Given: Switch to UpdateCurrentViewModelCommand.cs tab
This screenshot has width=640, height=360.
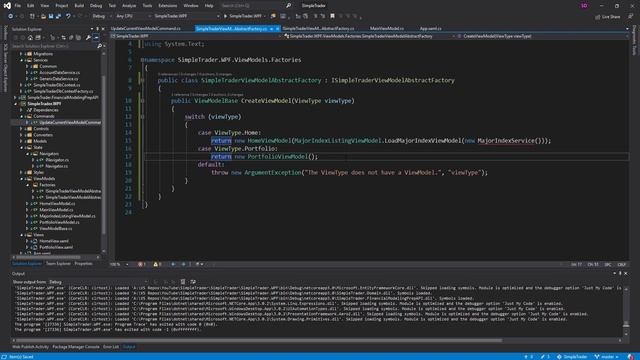Looking at the screenshot, I should [x=146, y=29].
